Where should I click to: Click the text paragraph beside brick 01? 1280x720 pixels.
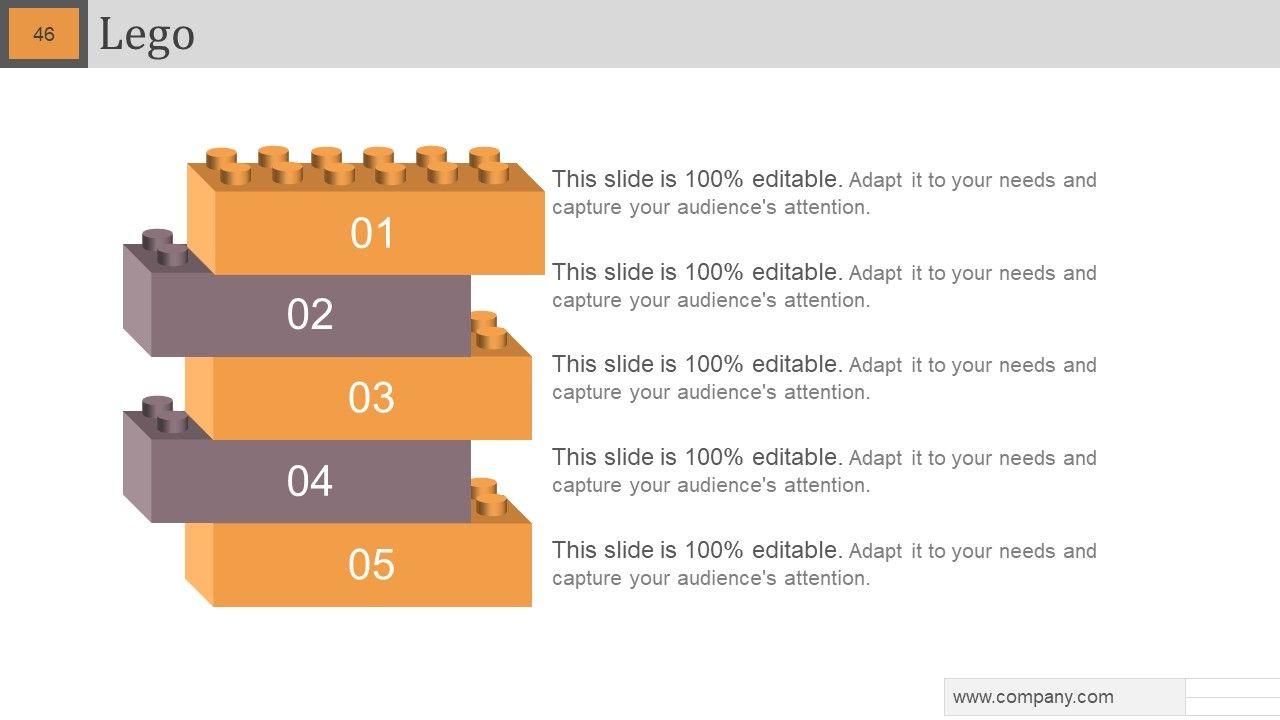pos(824,193)
